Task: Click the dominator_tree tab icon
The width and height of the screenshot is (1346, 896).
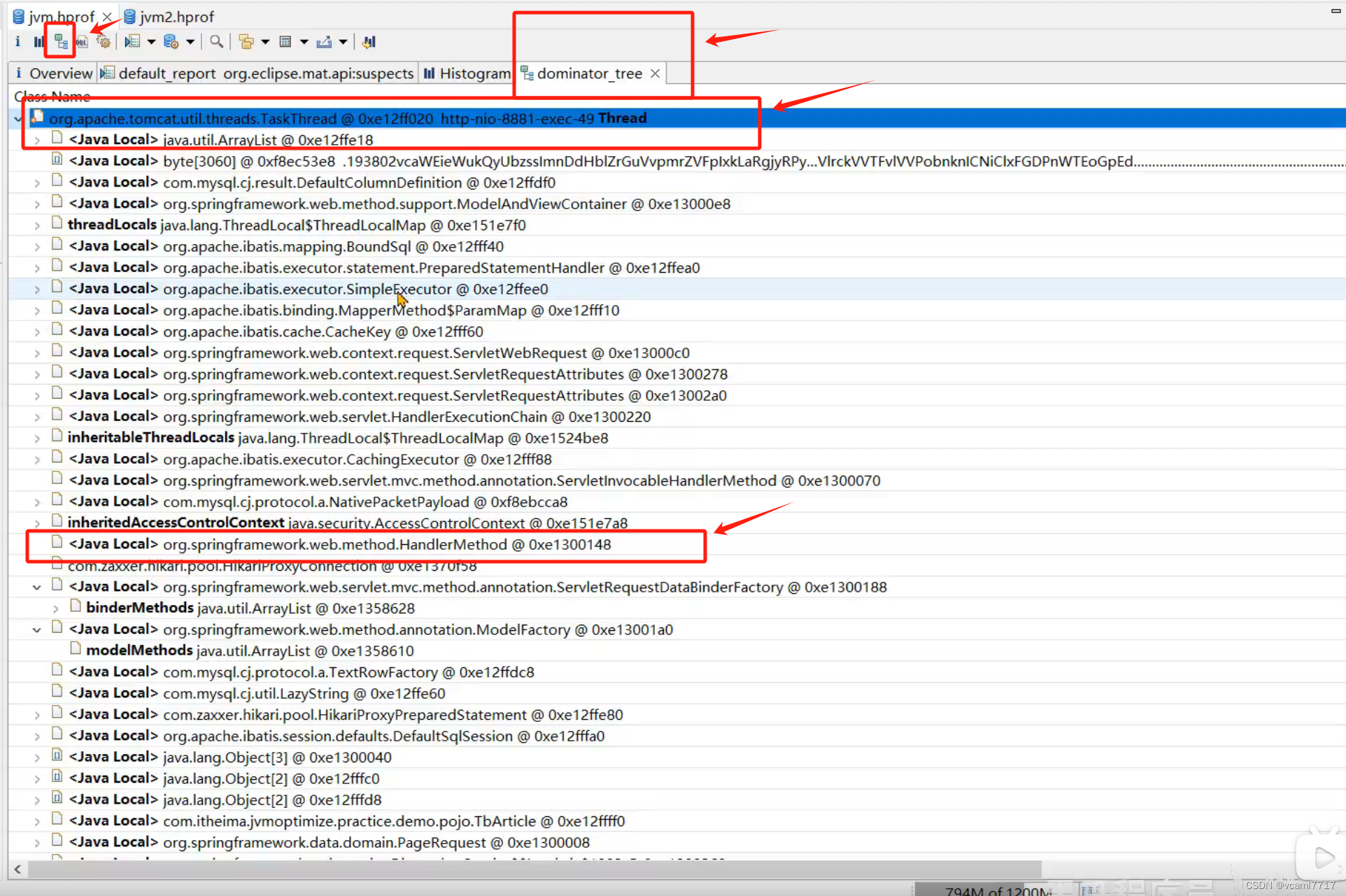Action: (x=527, y=73)
